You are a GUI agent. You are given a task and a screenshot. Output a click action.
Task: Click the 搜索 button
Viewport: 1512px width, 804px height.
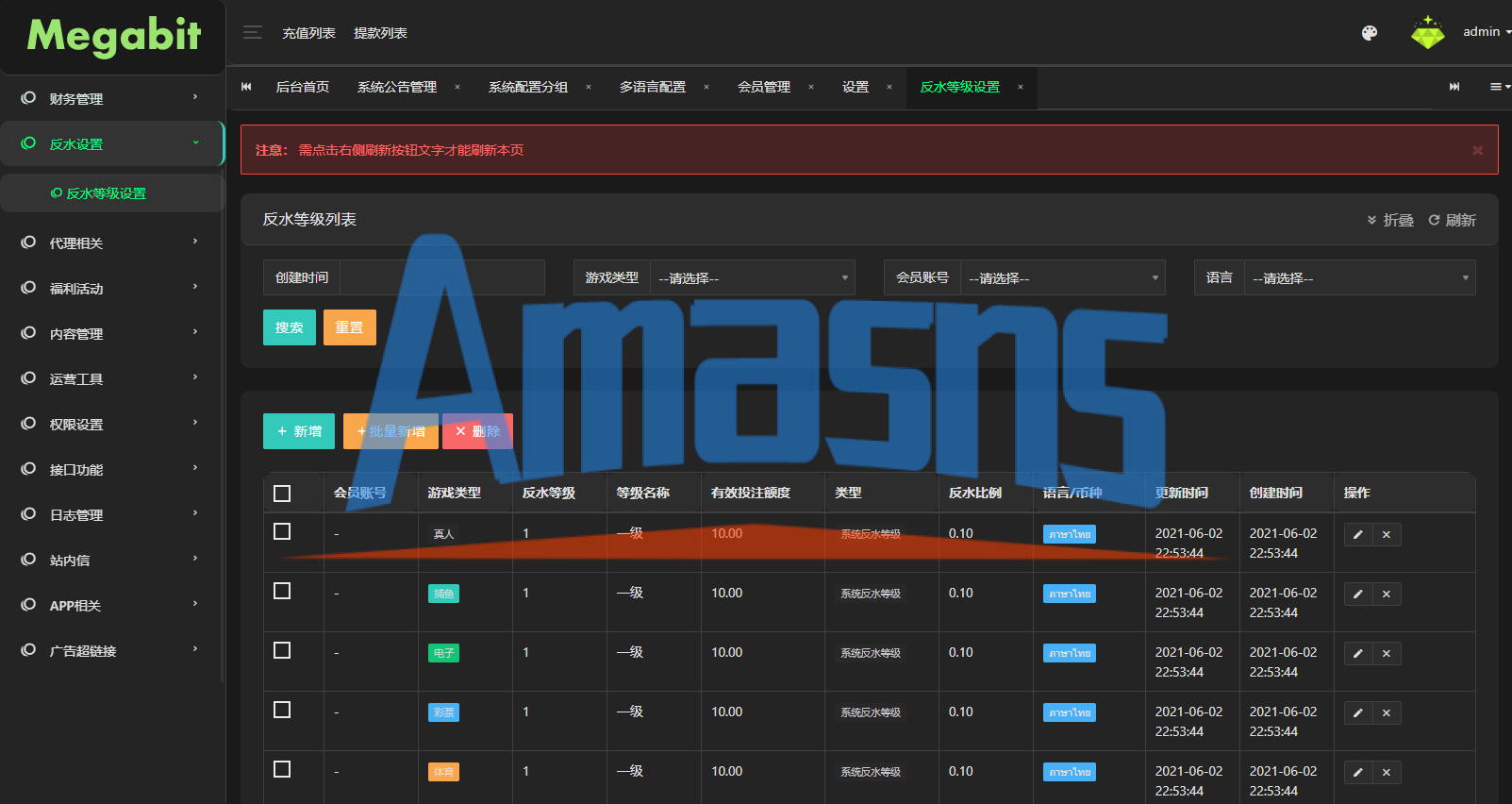click(290, 327)
